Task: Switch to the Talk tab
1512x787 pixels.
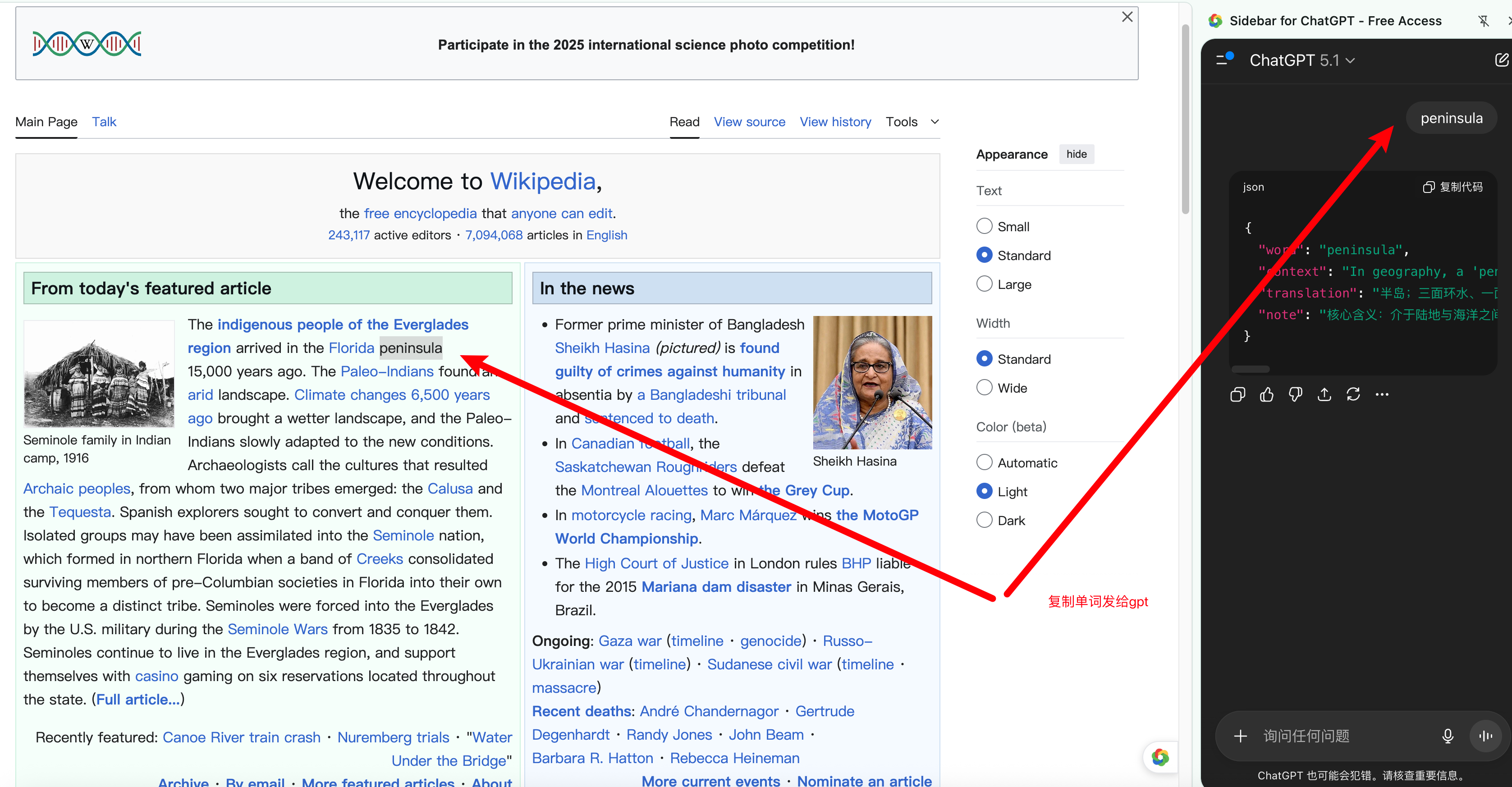Action: click(x=104, y=122)
